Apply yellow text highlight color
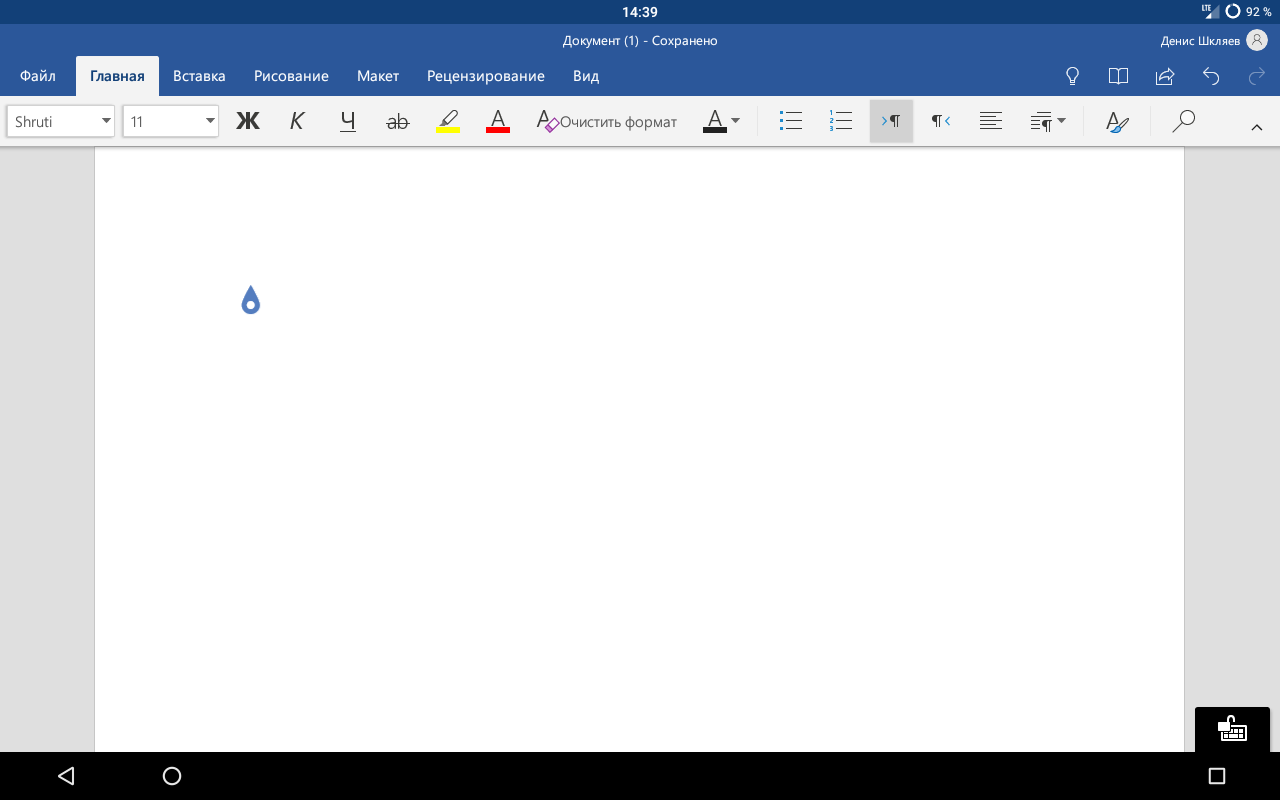The height and width of the screenshot is (800, 1280). pyautogui.click(x=448, y=121)
